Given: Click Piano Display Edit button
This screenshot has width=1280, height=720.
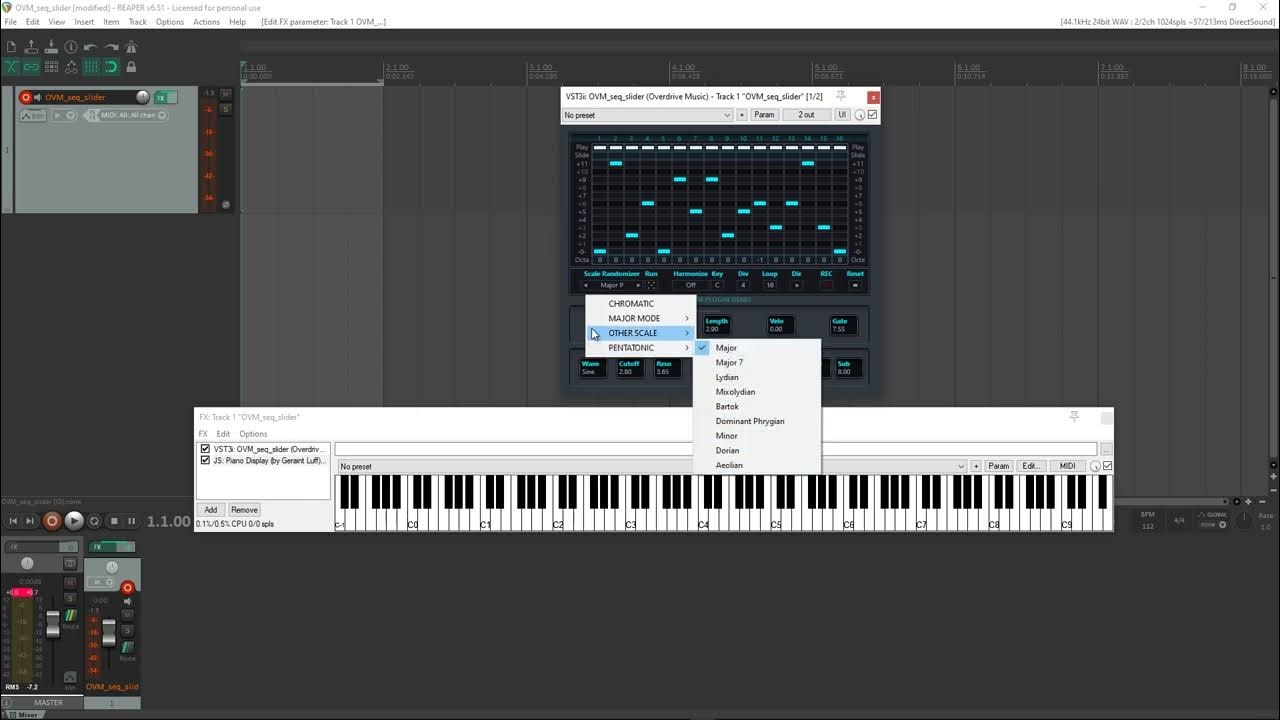Looking at the screenshot, I should [1031, 466].
